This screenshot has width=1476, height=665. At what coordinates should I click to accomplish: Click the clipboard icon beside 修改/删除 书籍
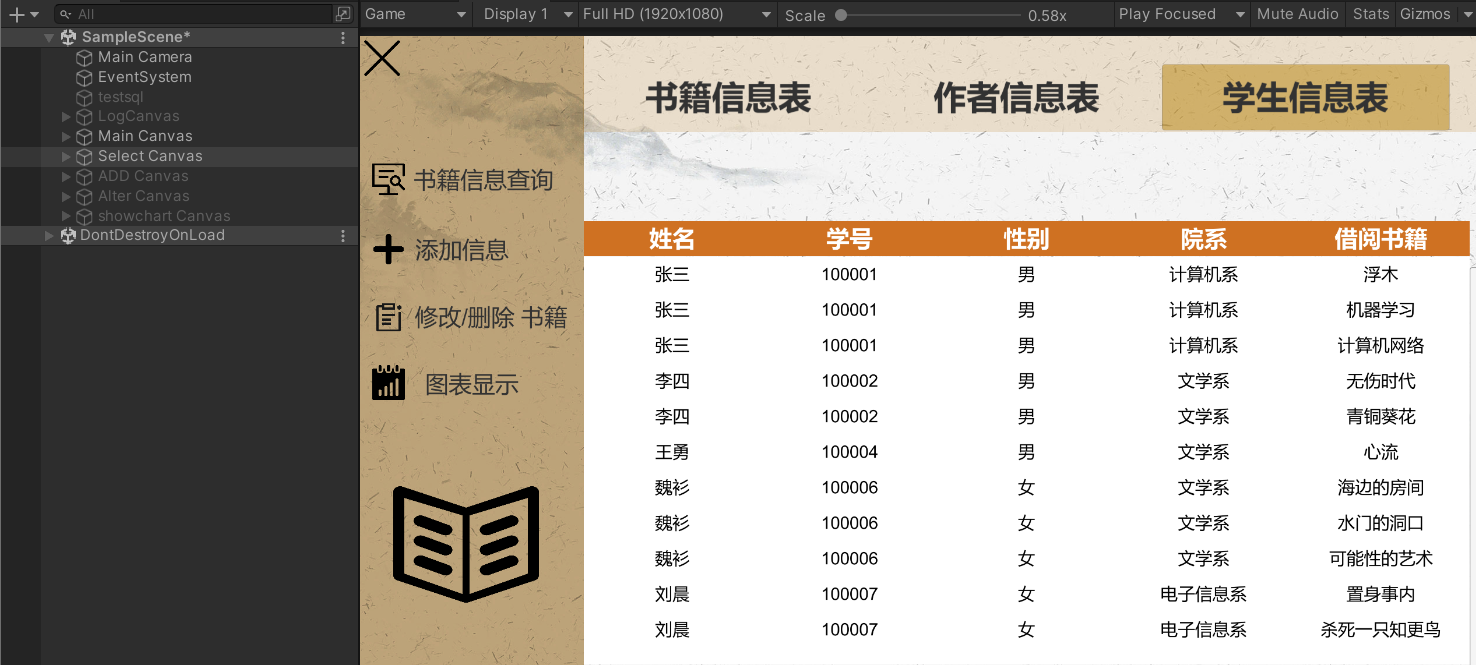coord(388,317)
